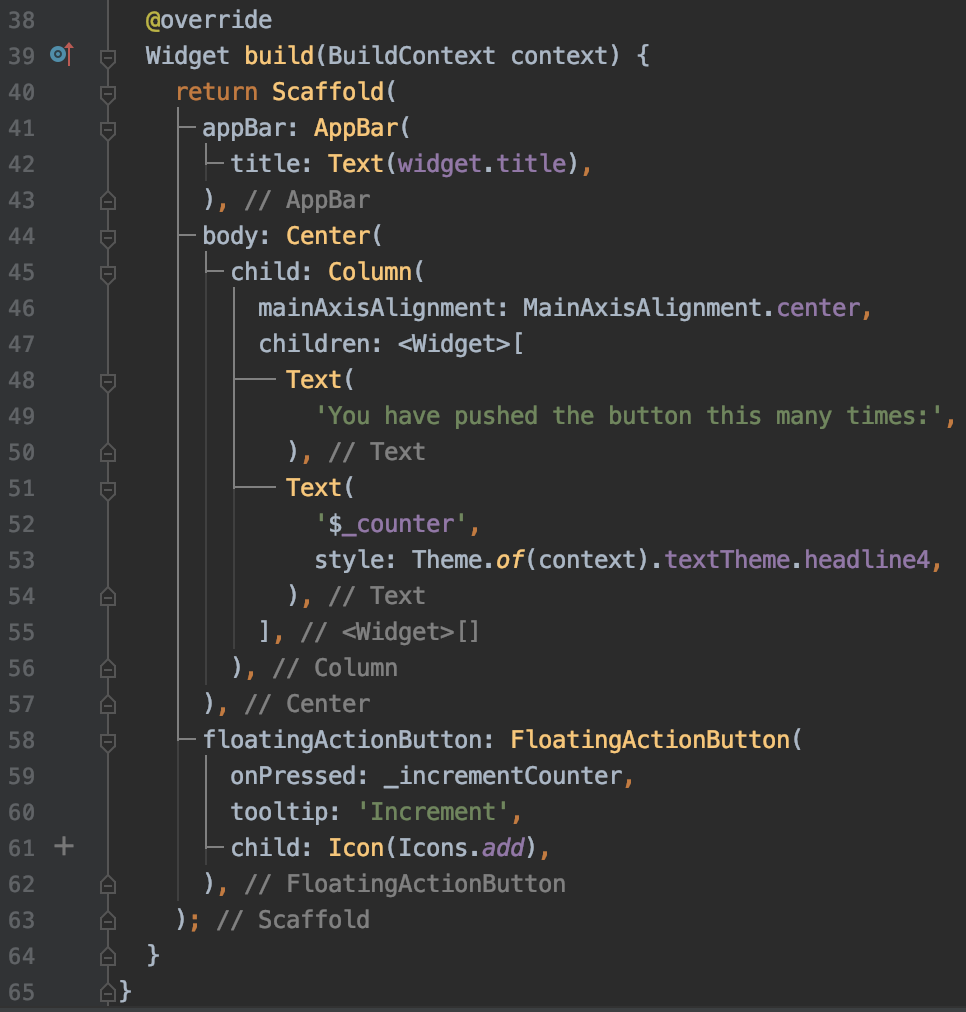Click headline4 on line 53
Viewport: 966px width, 1012px height.
(867, 560)
